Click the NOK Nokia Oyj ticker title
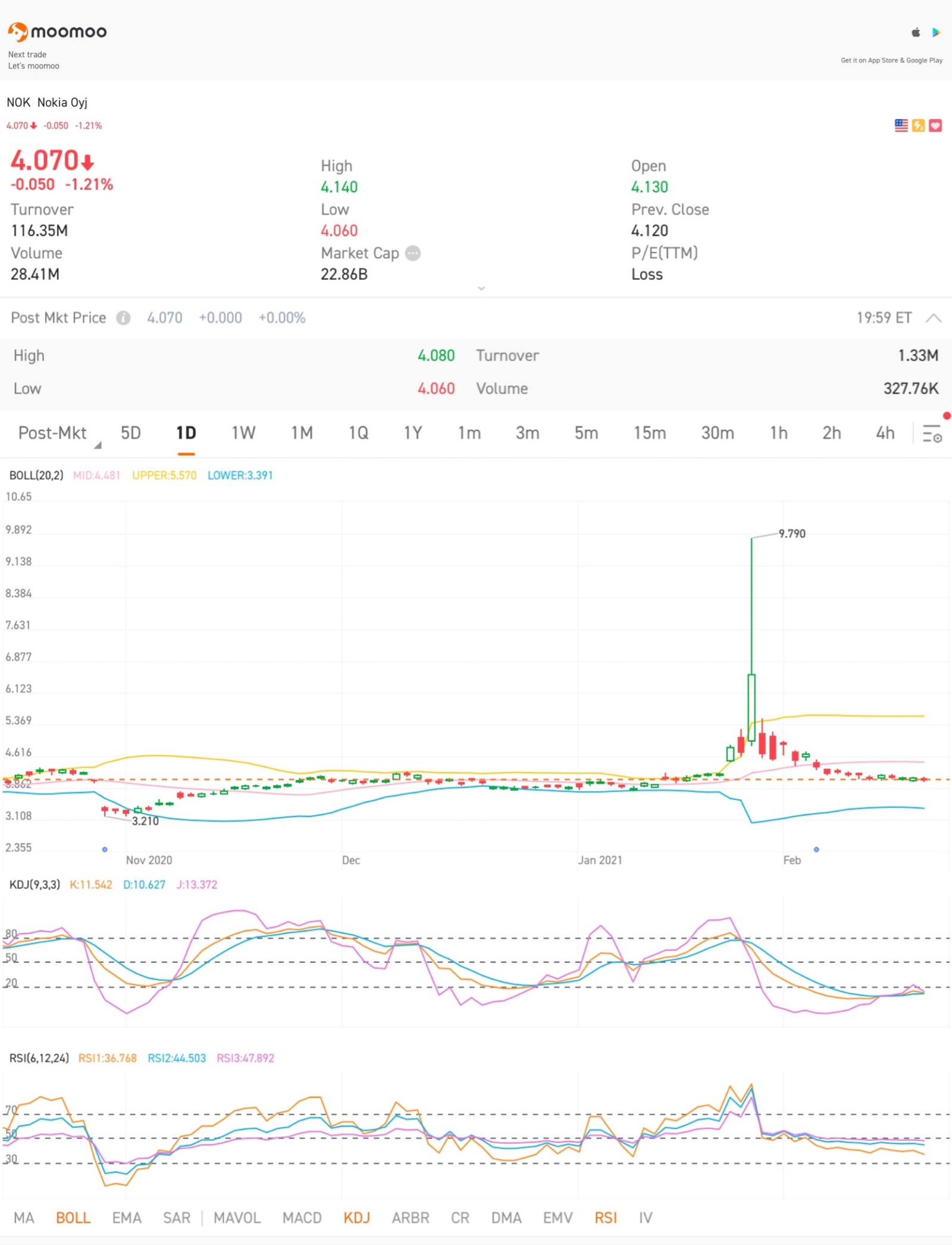The height and width of the screenshot is (1245, 952). coord(47,102)
